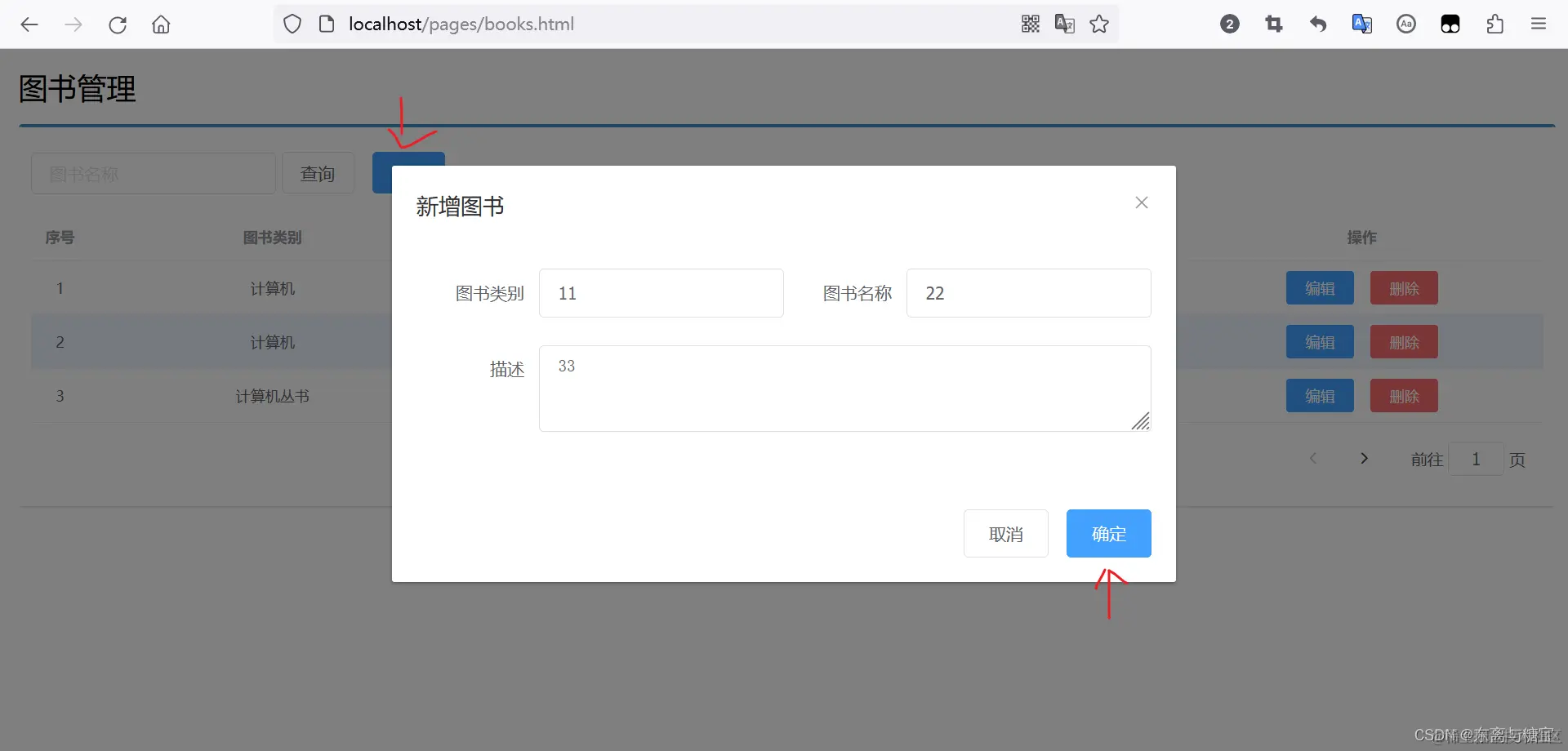
Task: Click the undo arrow extension icon
Action: click(x=1317, y=24)
